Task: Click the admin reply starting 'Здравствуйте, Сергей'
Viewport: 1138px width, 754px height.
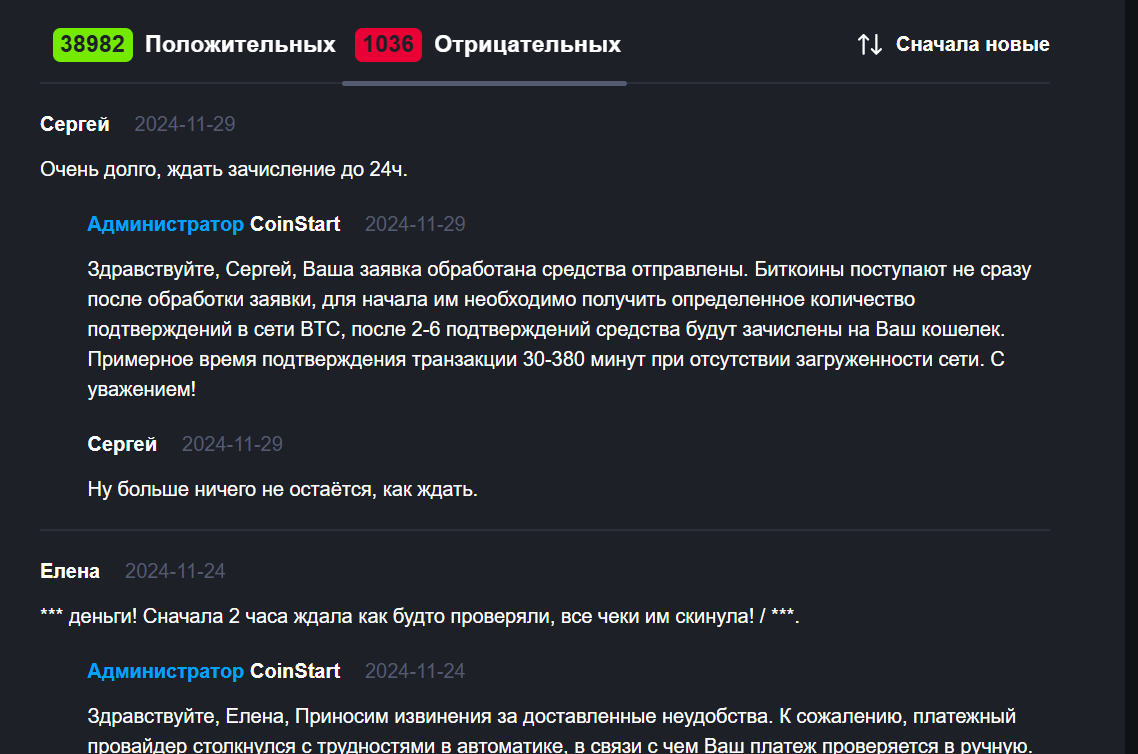Action: click(560, 329)
